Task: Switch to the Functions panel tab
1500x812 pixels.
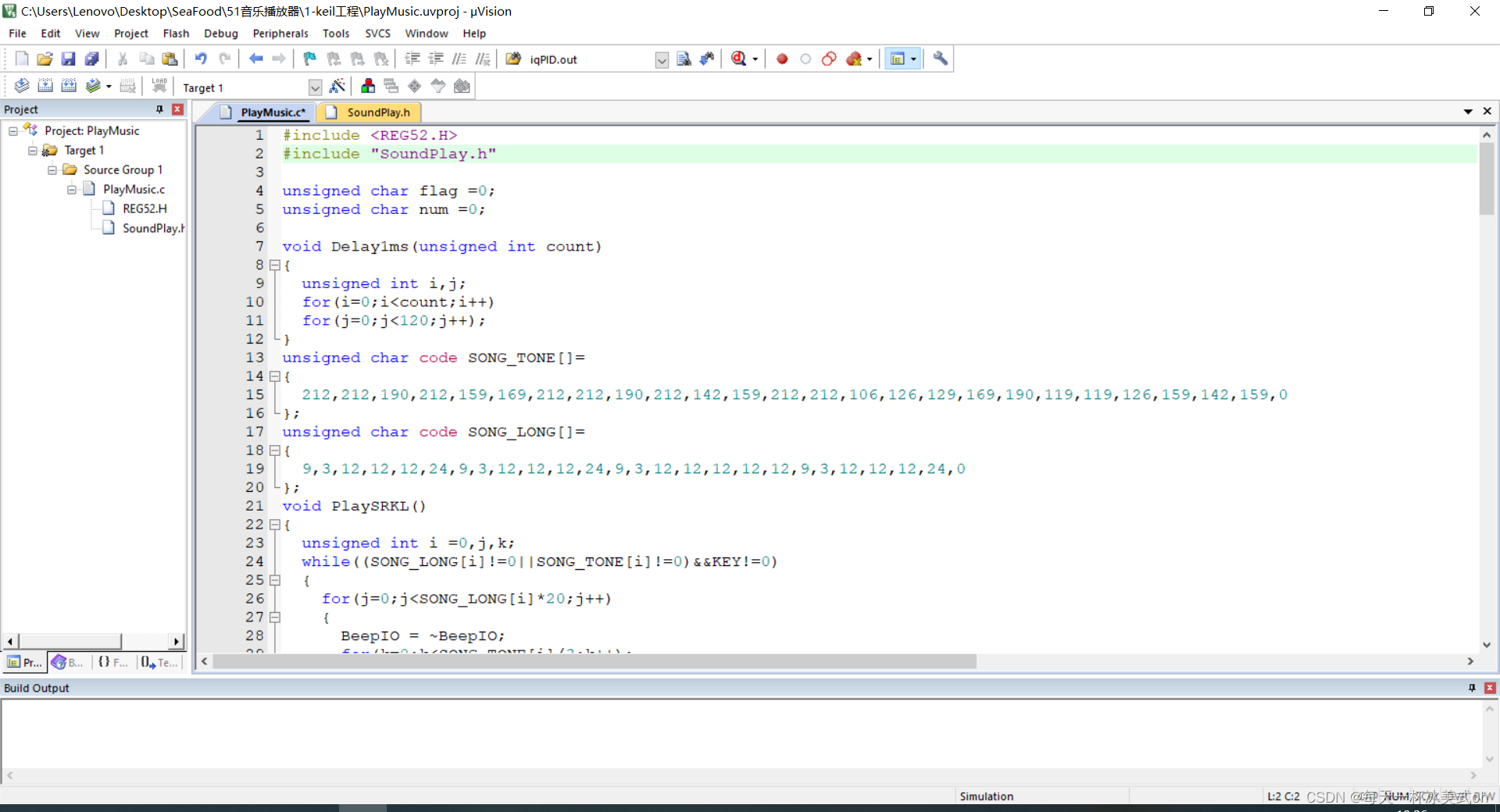Action: pos(113,662)
